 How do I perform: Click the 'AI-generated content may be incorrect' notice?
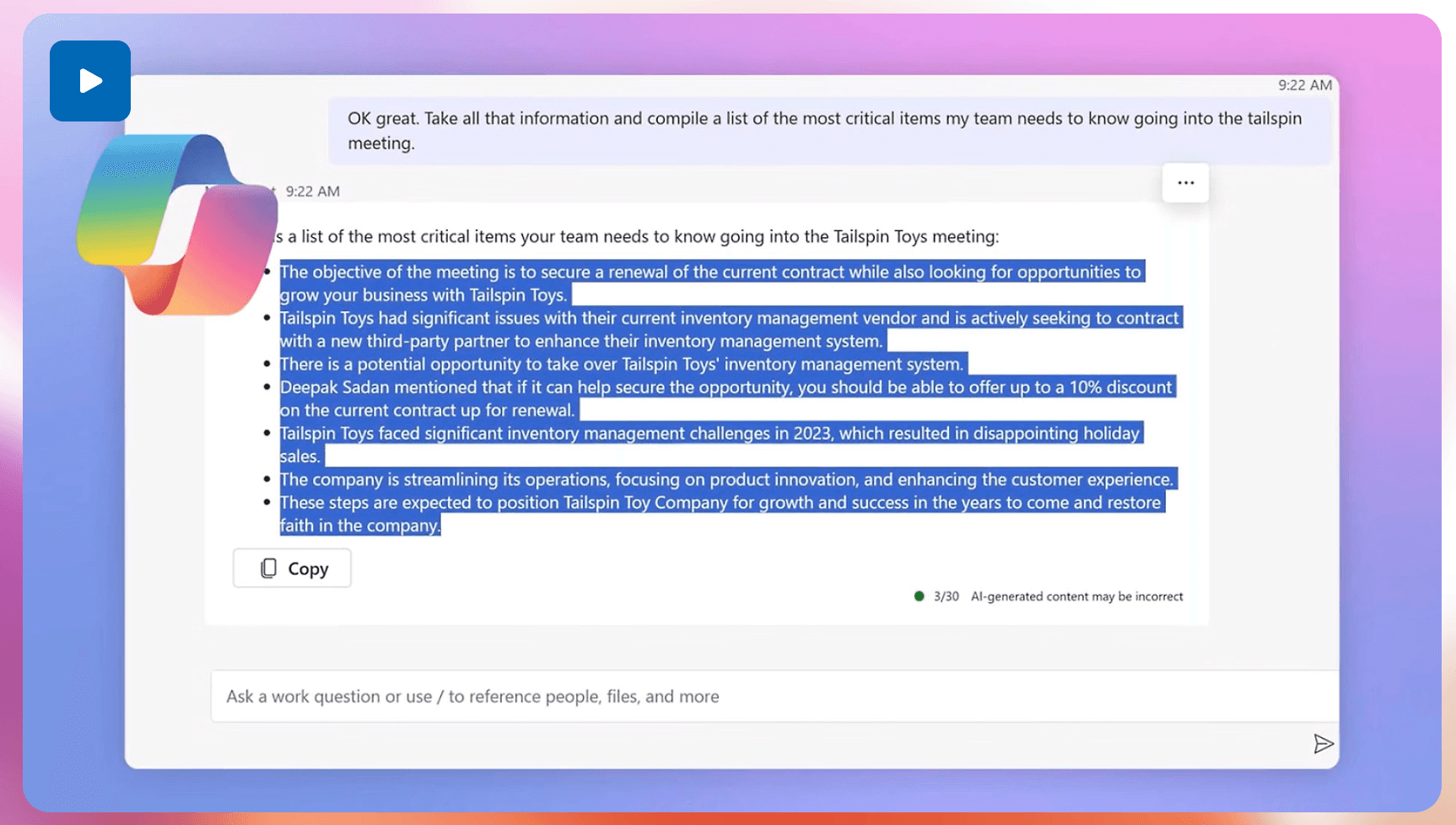point(1076,596)
